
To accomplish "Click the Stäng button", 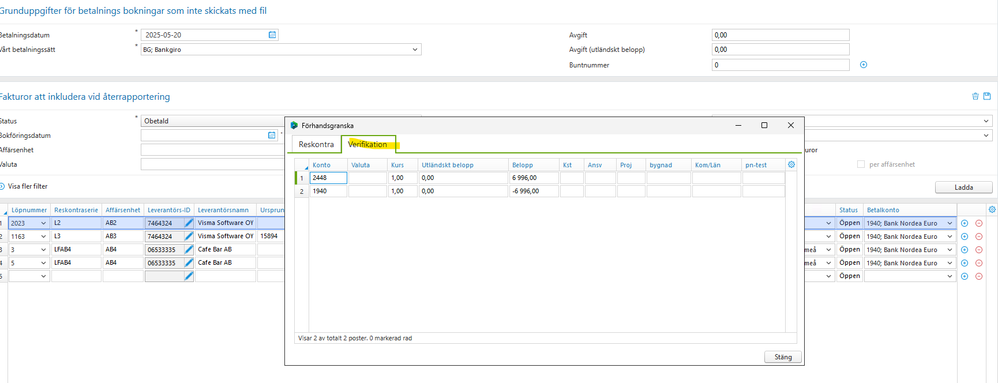I will [782, 357].
